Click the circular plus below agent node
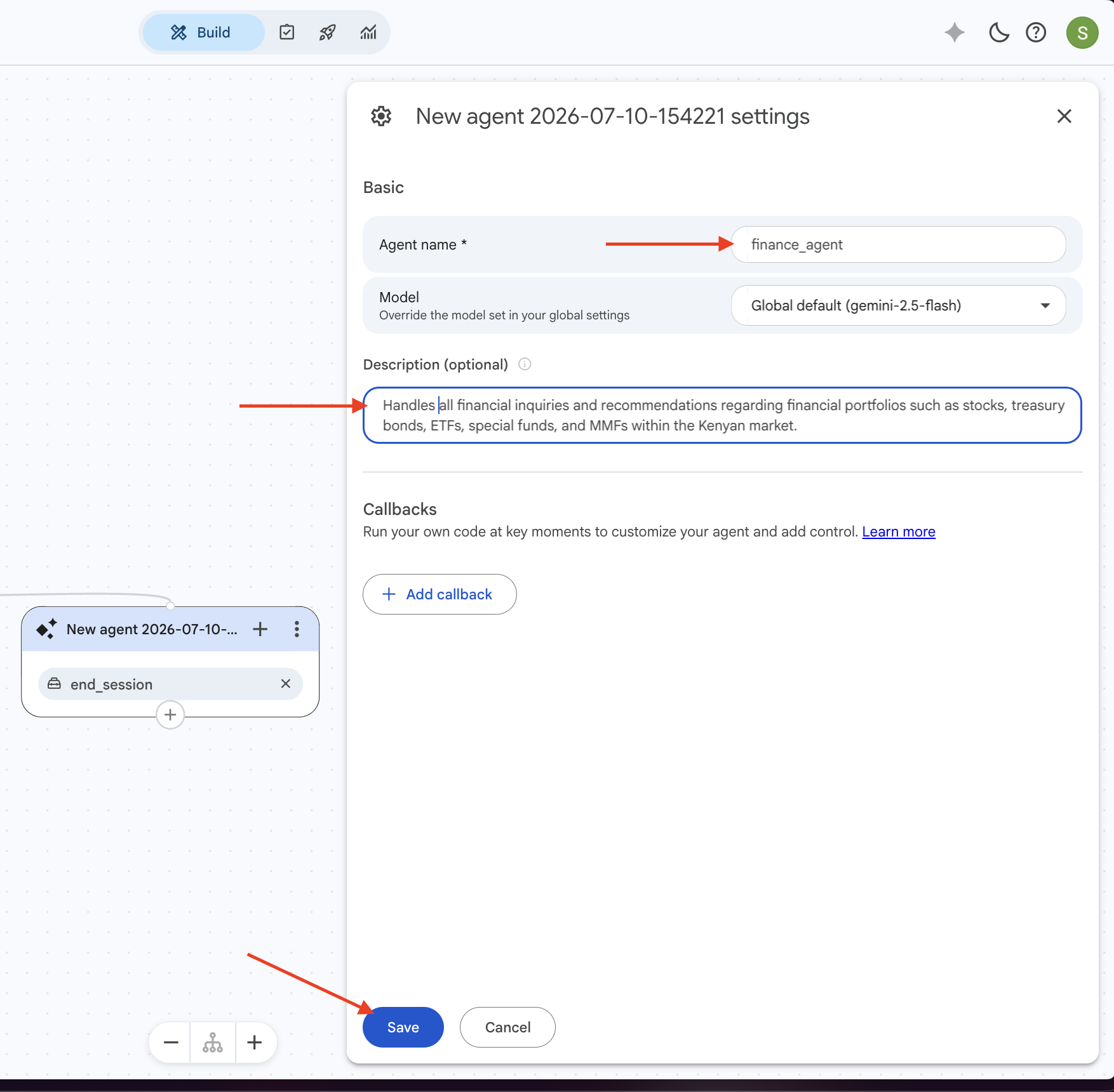Screen dimensions: 1114x1092 (170, 715)
